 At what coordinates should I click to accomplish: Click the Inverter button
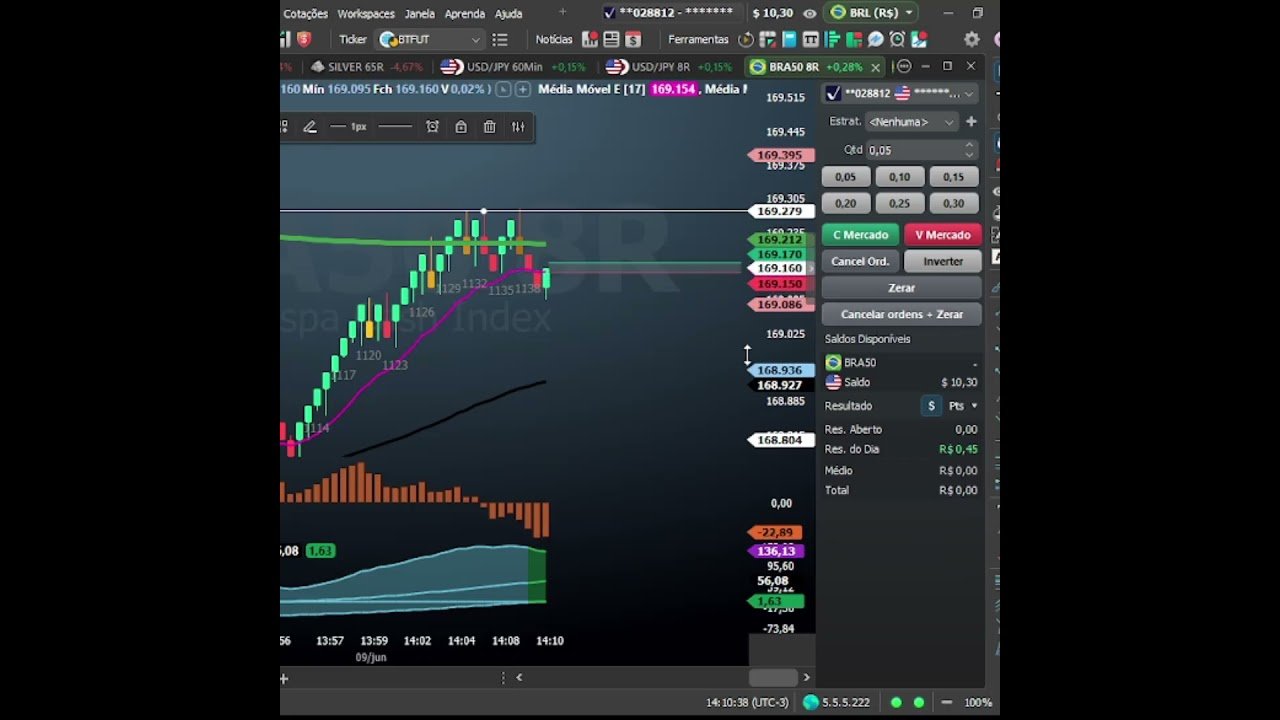tap(943, 261)
